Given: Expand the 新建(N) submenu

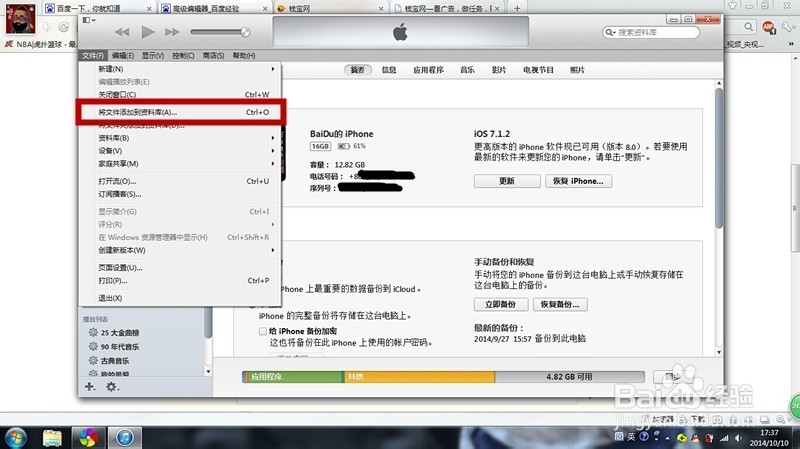Looking at the screenshot, I should coord(179,69).
